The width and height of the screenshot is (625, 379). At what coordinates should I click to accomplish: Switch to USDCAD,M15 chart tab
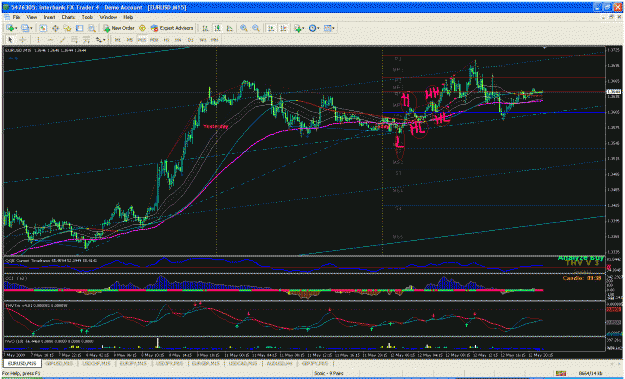coord(242,364)
